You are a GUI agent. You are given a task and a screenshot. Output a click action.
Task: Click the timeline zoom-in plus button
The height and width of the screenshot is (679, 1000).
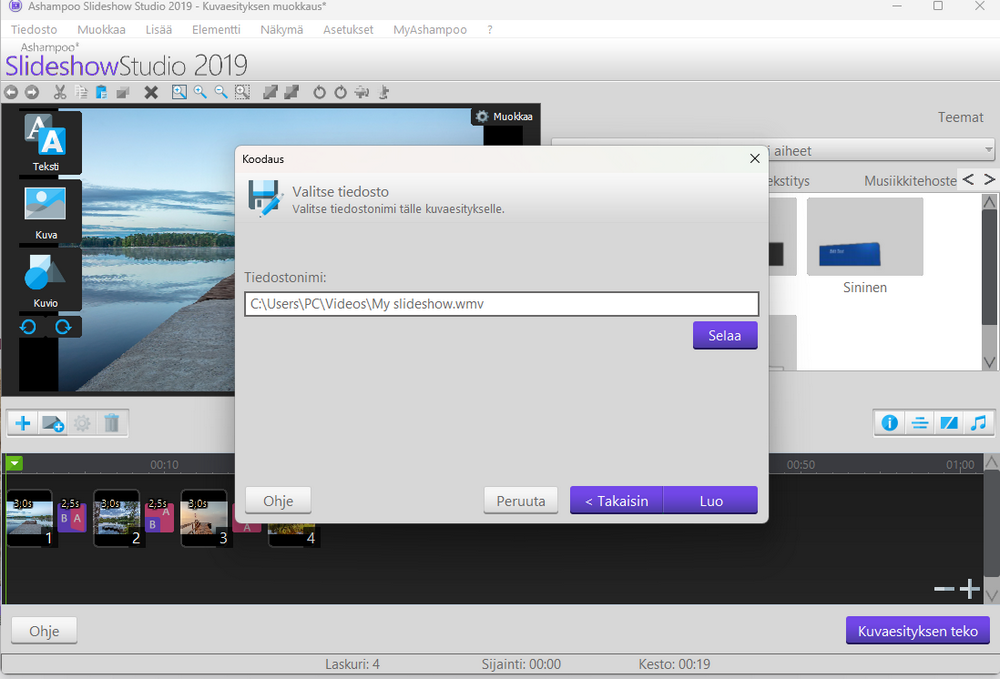pyautogui.click(x=969, y=589)
